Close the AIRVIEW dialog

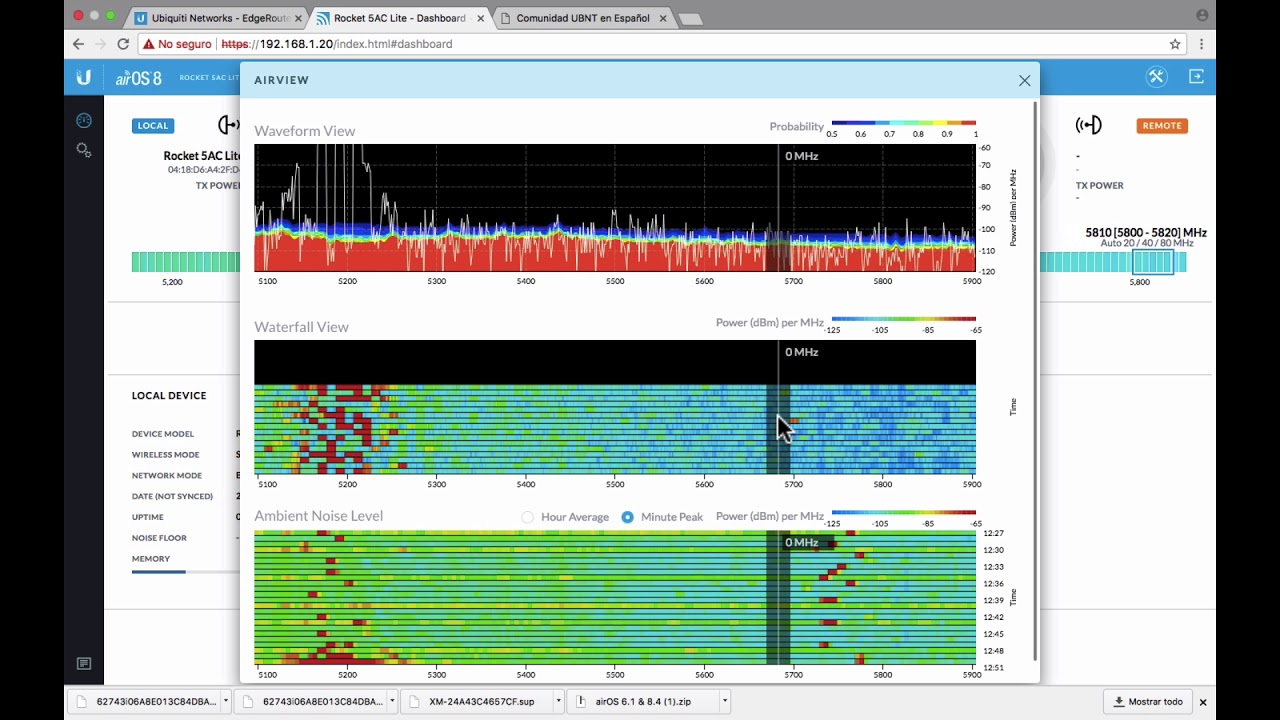pos(1024,81)
